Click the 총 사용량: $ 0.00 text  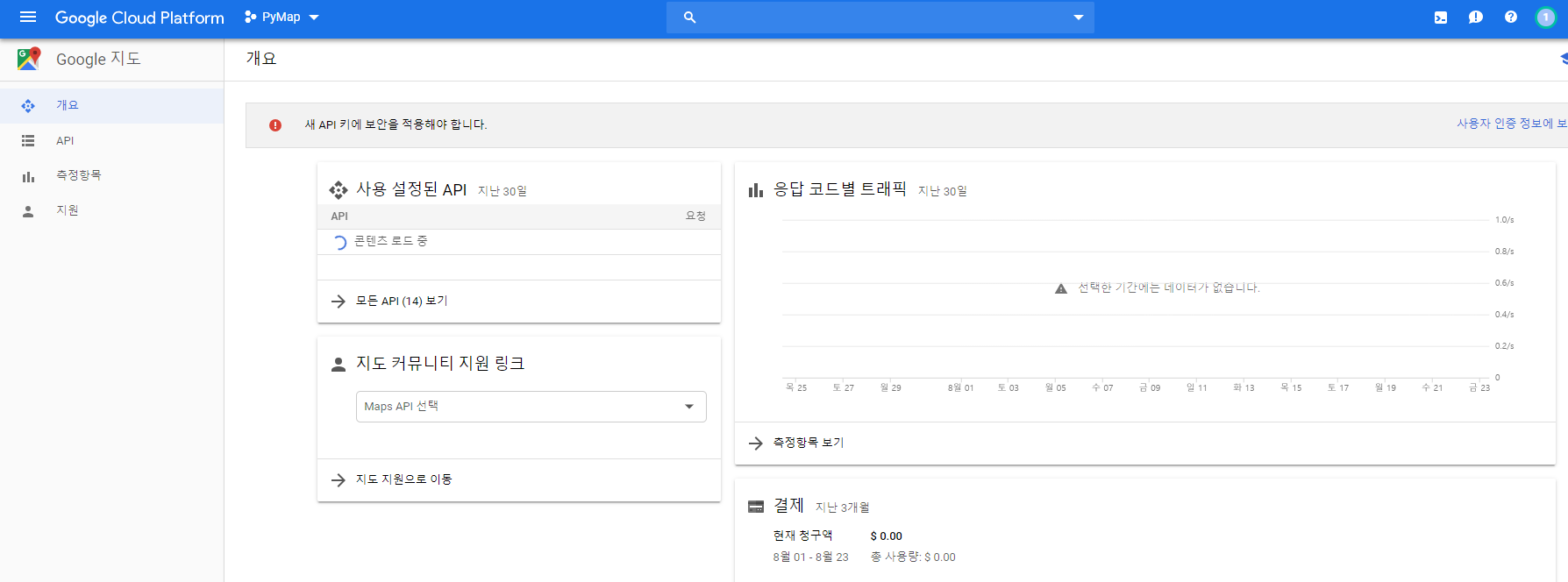click(x=913, y=557)
